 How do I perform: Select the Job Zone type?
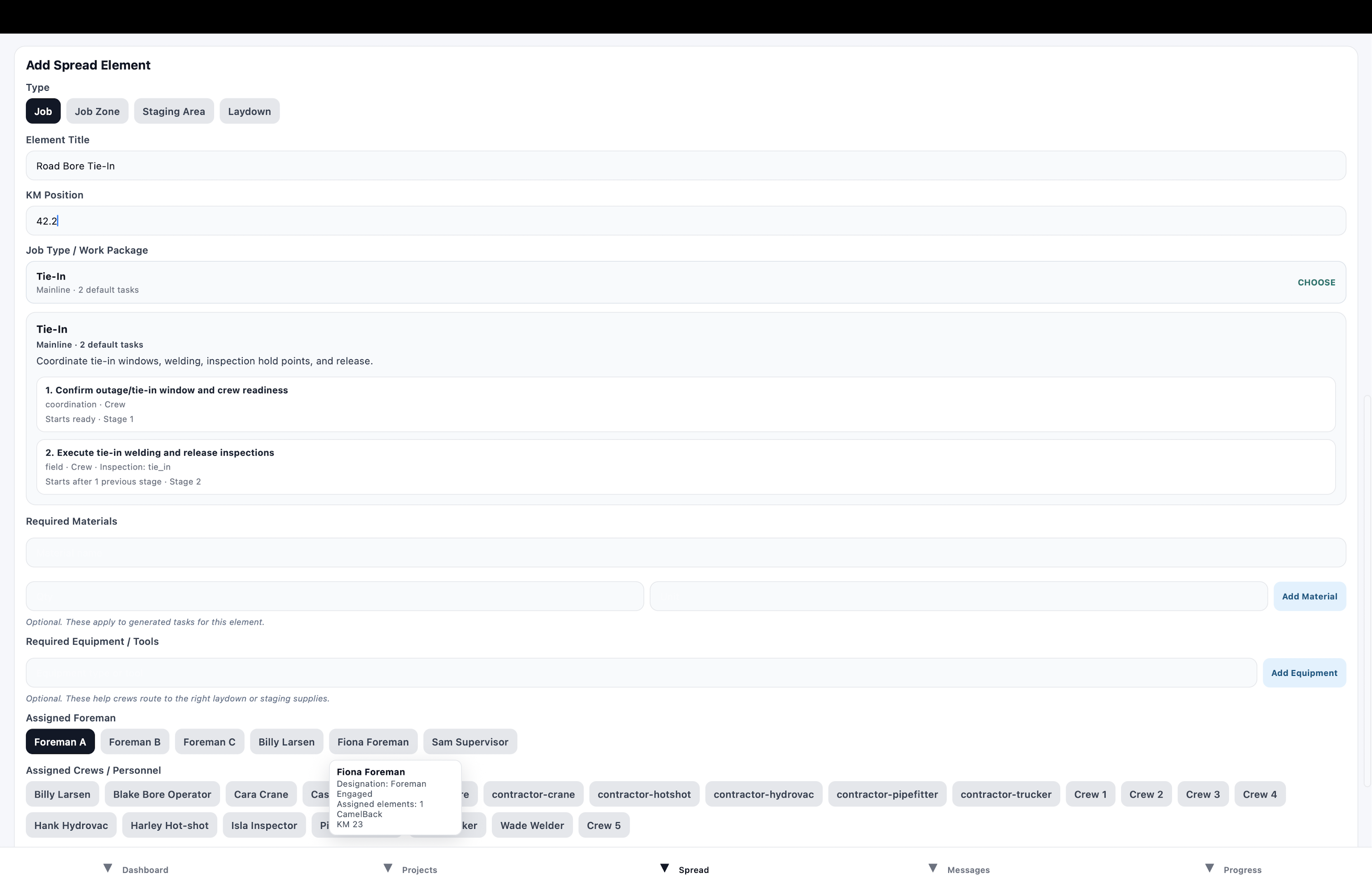[x=98, y=111]
